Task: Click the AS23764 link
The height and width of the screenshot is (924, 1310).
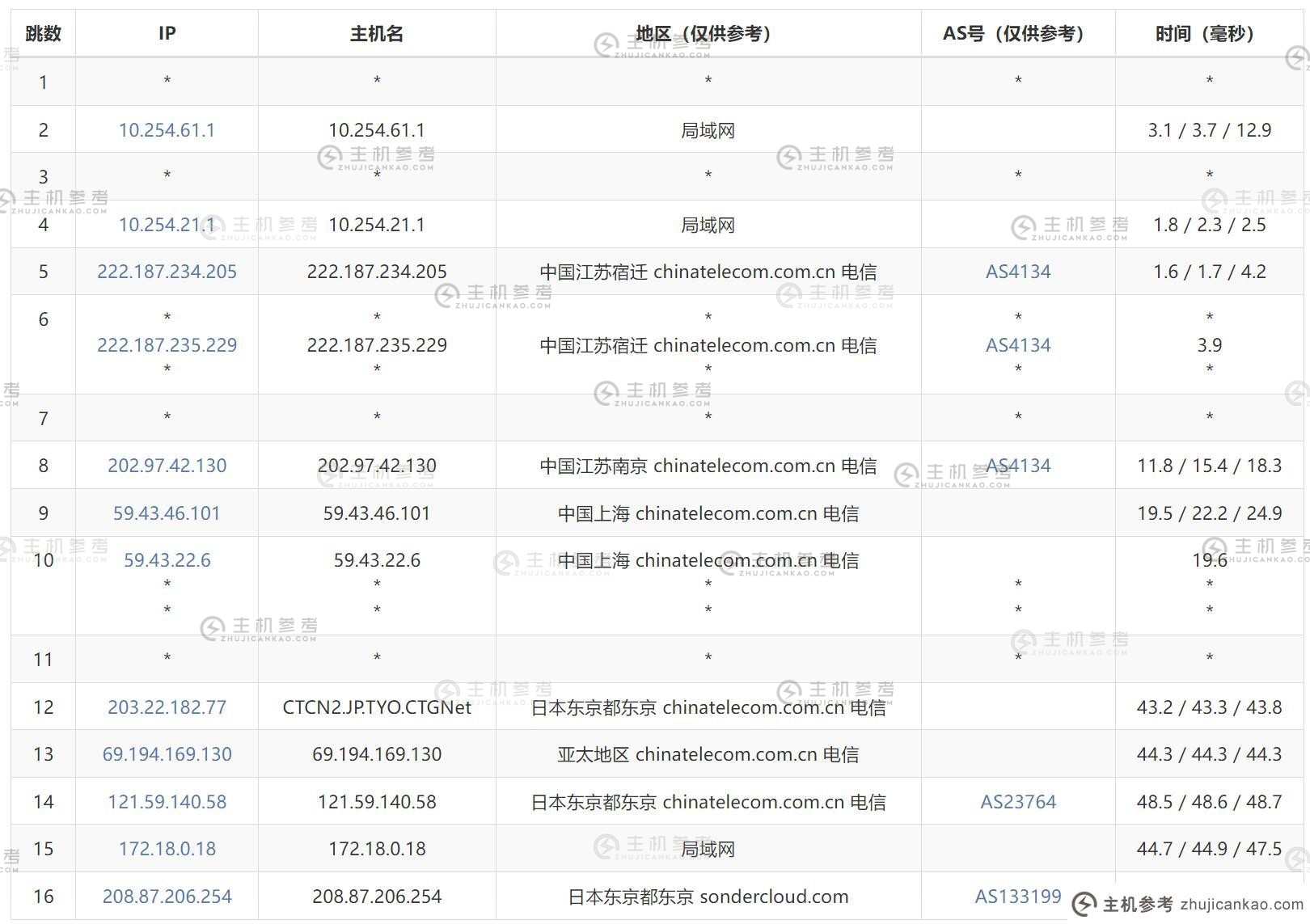Action: (x=1018, y=802)
